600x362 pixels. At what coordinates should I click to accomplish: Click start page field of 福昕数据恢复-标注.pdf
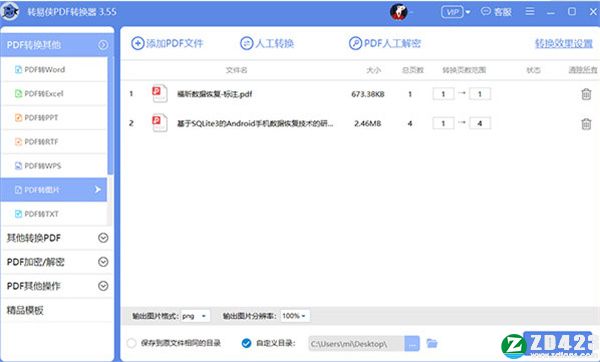(443, 94)
